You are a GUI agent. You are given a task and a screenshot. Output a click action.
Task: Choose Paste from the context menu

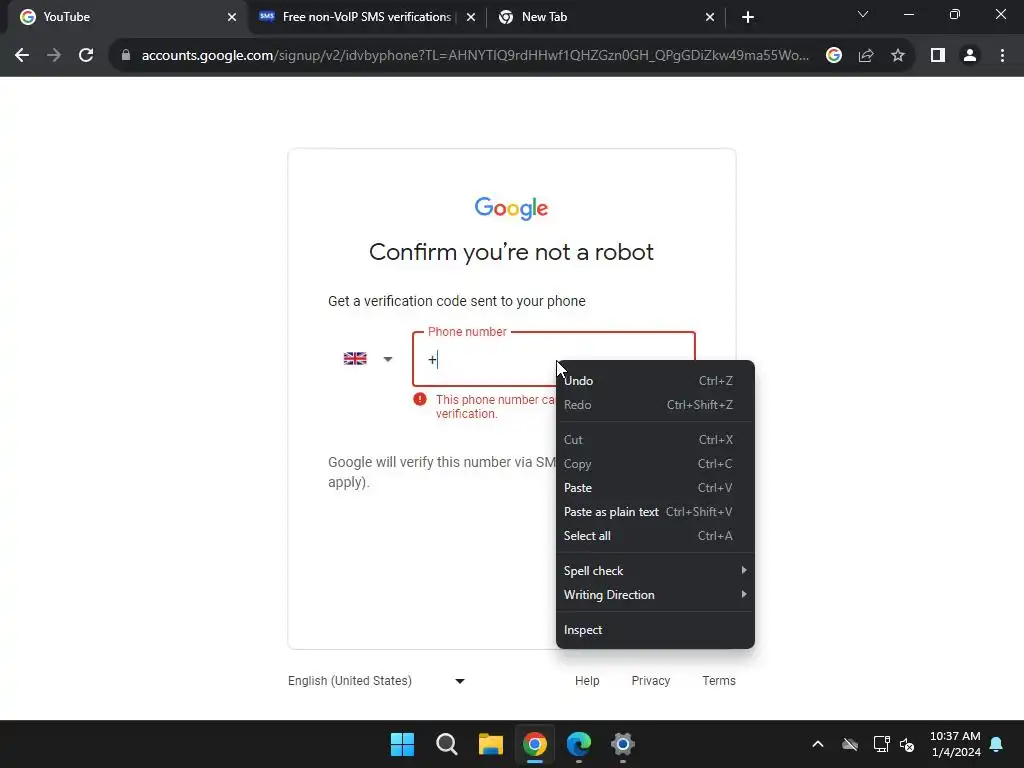(x=655, y=488)
